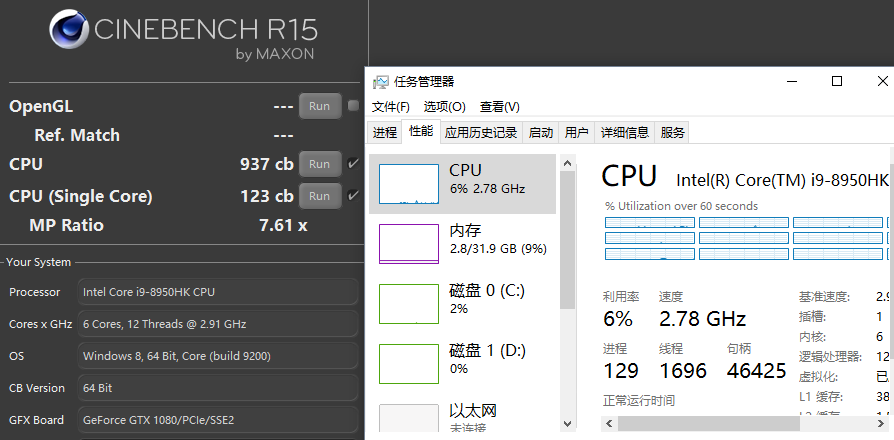894x440 pixels.
Task: Switch to the 详细信息 tab
Action: [625, 133]
